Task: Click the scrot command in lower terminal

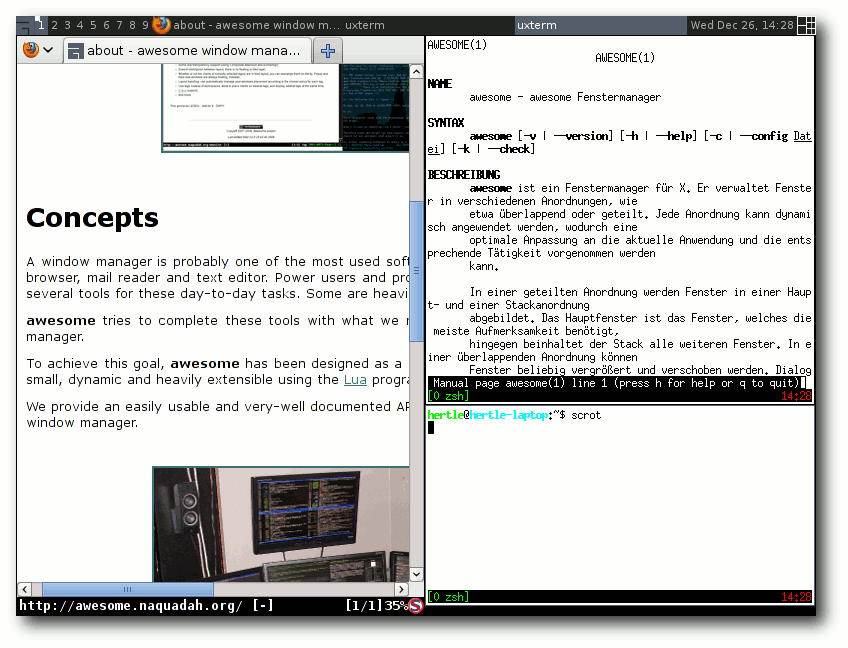Action: [x=586, y=415]
